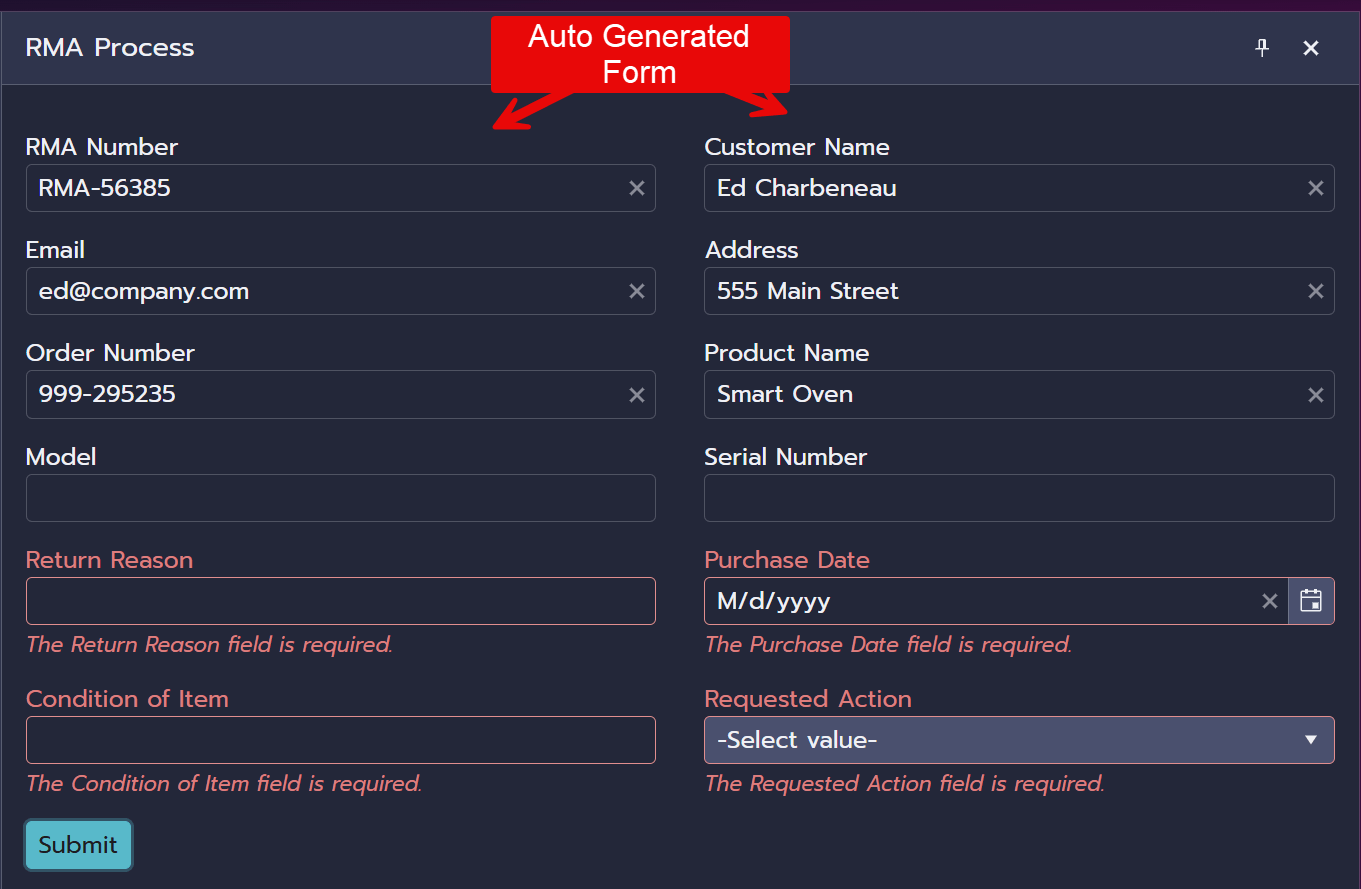Click the Customer Name text field
Screen dimensions: 1361x889
1000,188
